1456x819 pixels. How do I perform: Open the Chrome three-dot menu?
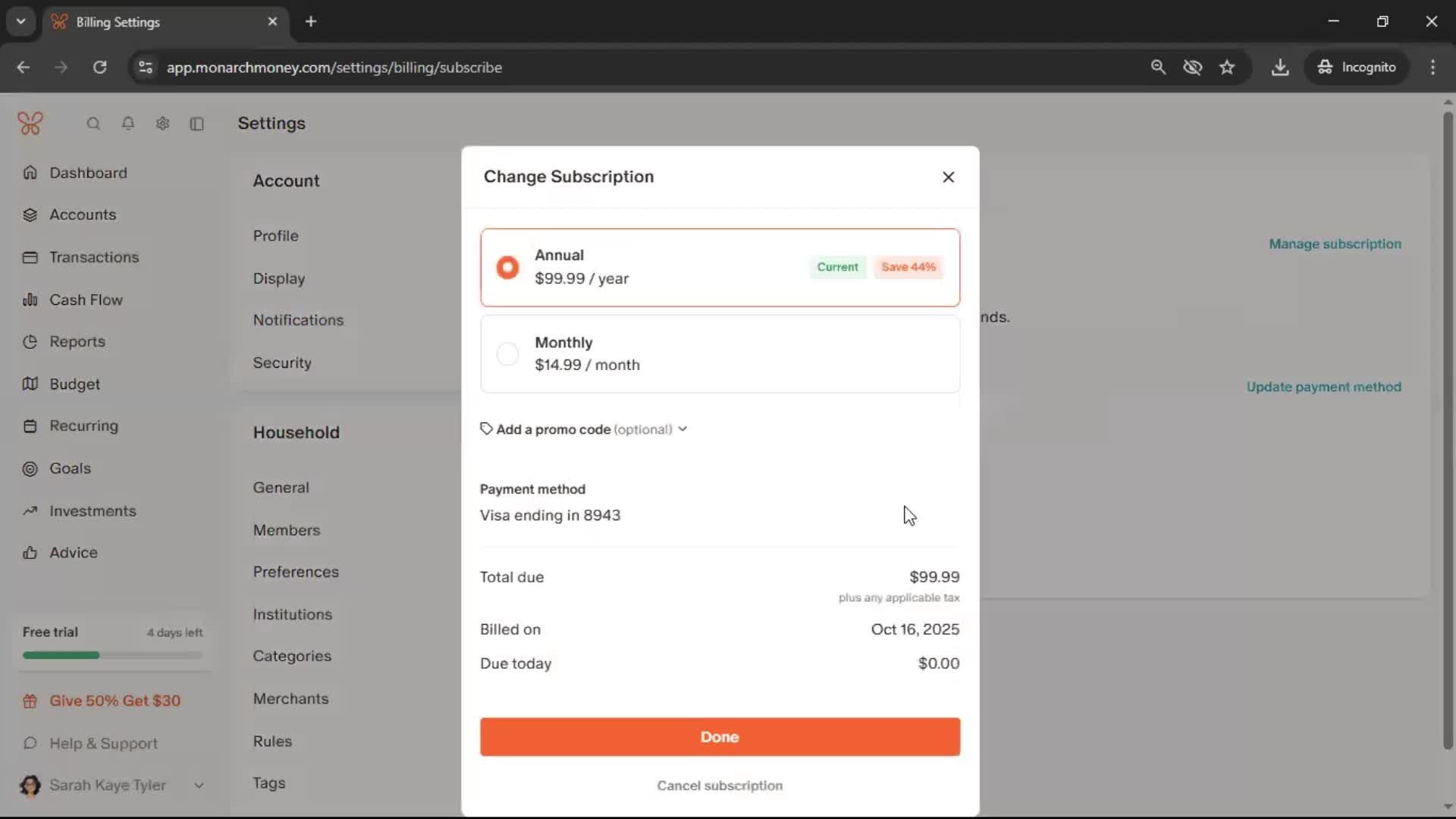[x=1433, y=67]
